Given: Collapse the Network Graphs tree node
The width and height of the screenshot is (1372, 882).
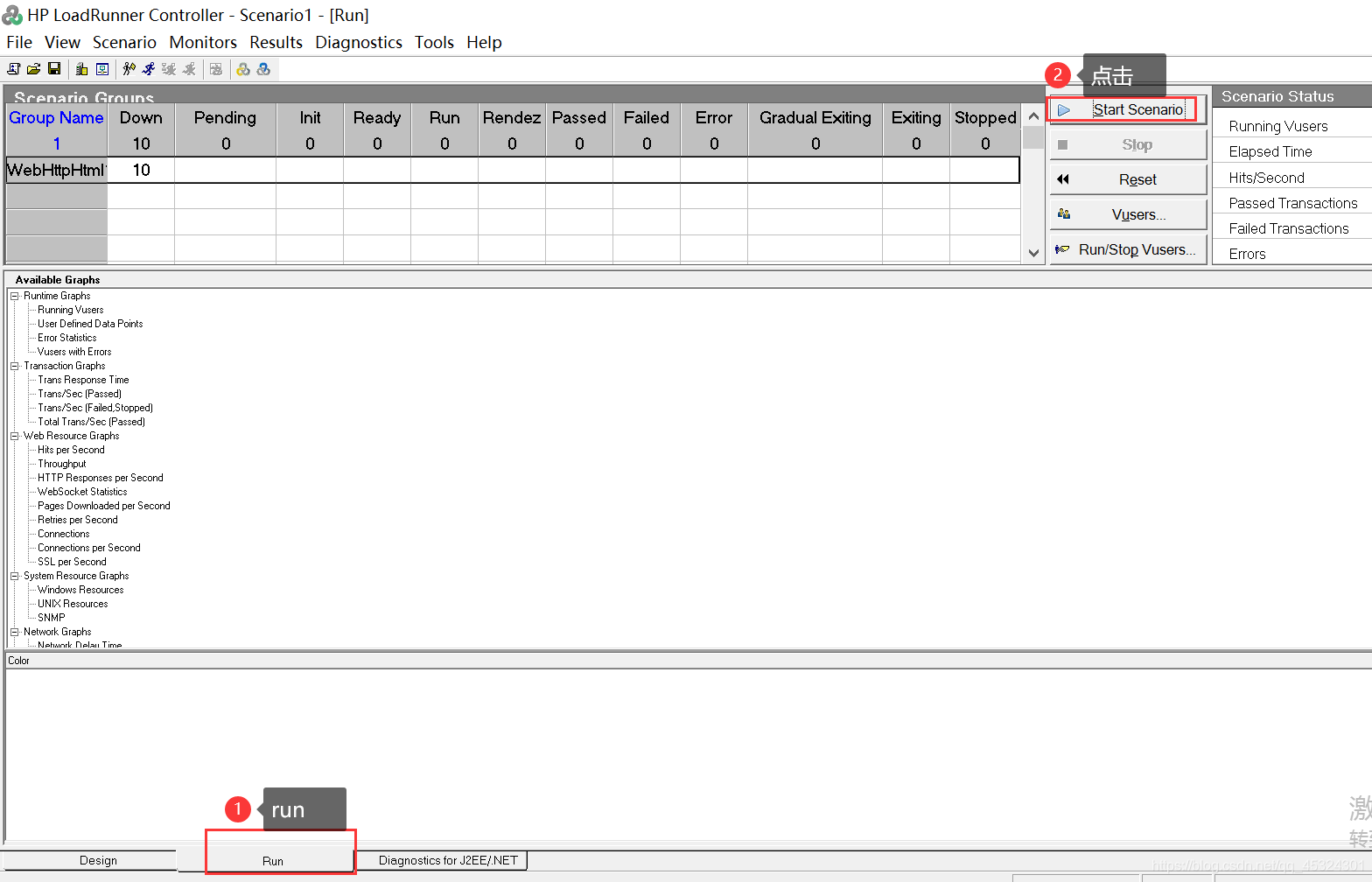Looking at the screenshot, I should click(14, 632).
